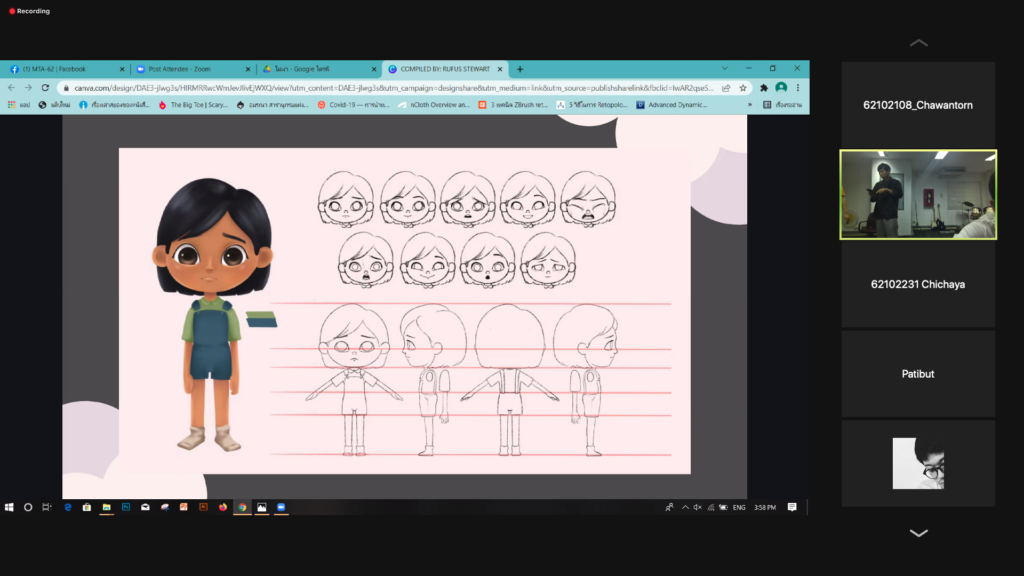This screenshot has width=1024, height=576.
Task: Open Chrome three-dot menu
Action: pos(797,88)
